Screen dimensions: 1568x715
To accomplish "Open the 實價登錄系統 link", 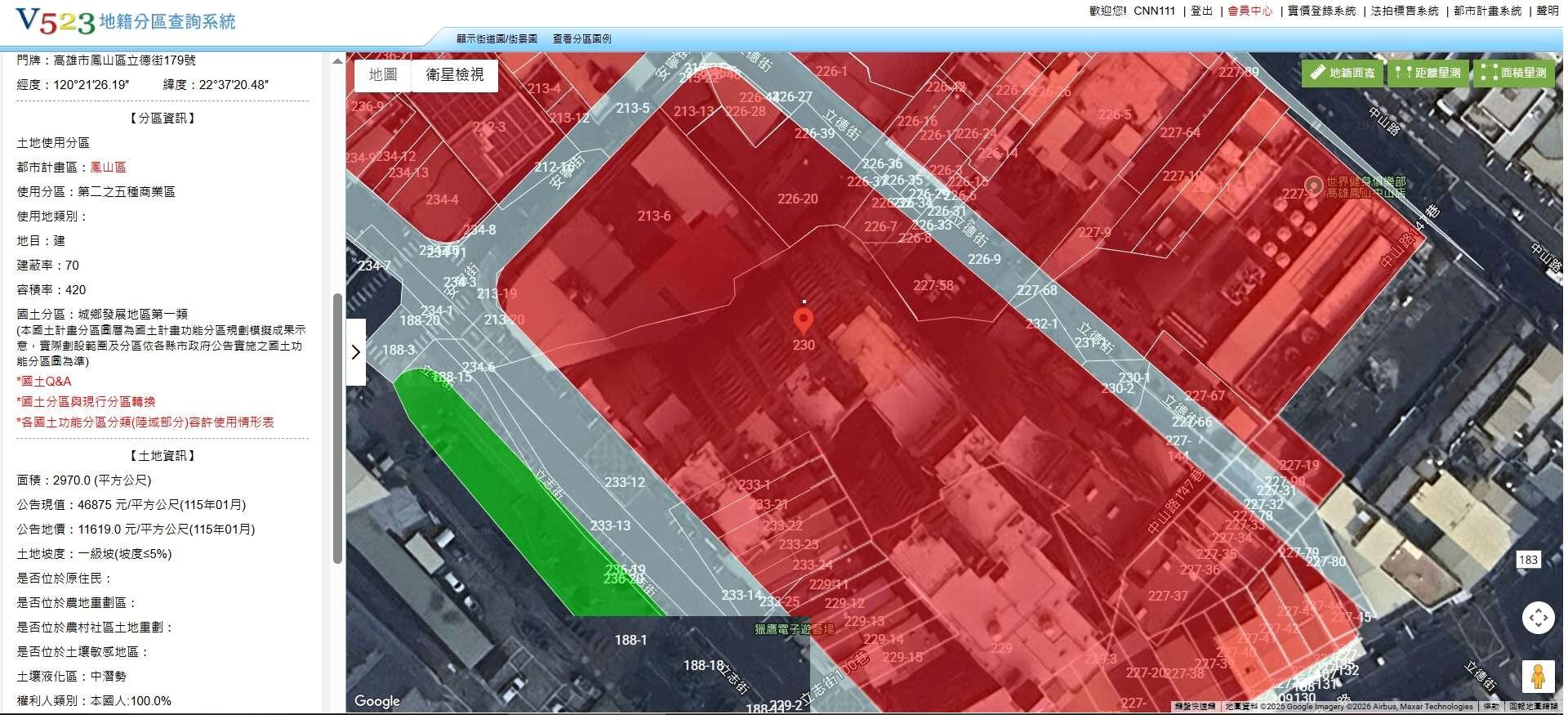I will (x=1321, y=11).
